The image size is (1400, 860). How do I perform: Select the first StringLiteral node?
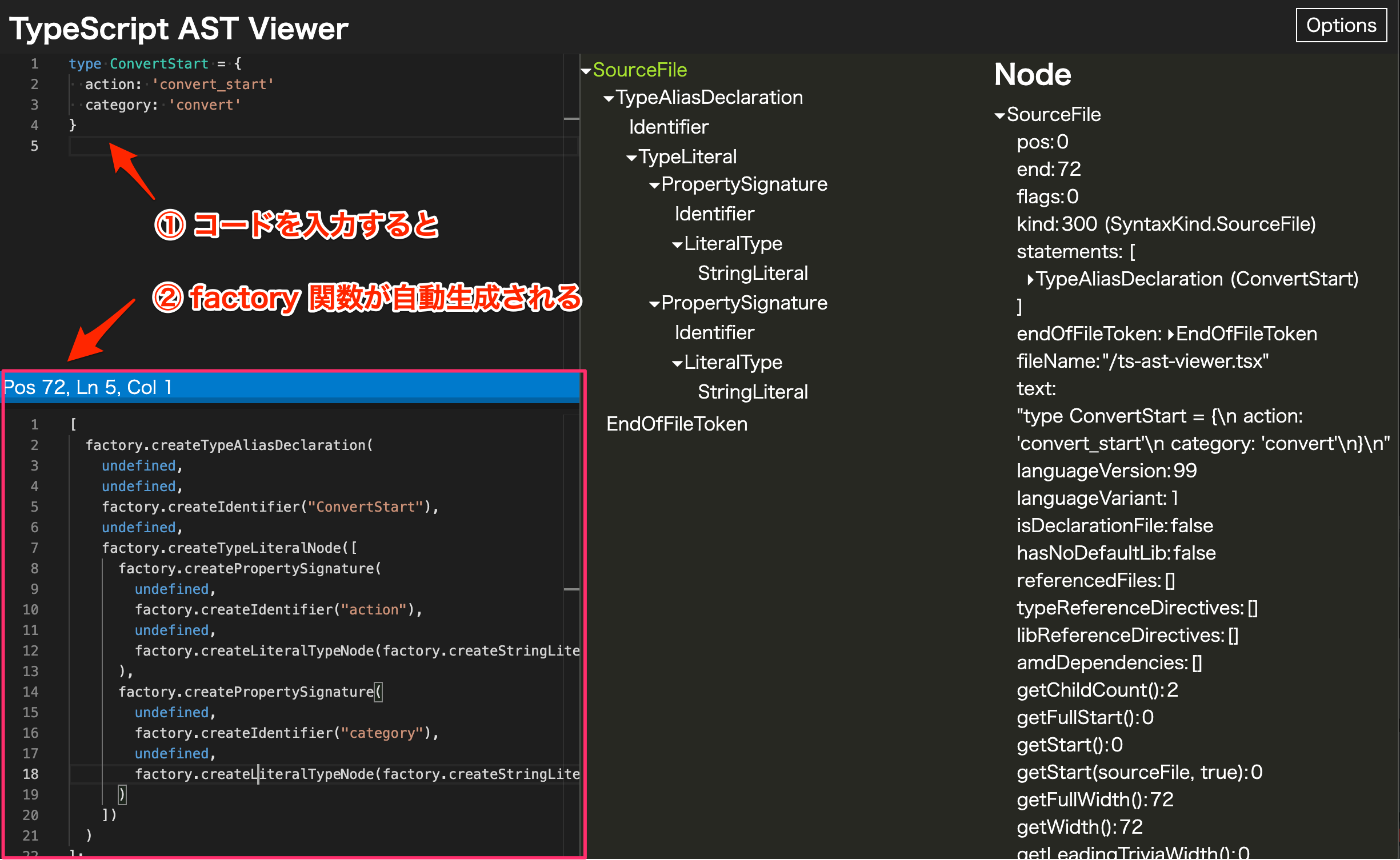point(753,273)
